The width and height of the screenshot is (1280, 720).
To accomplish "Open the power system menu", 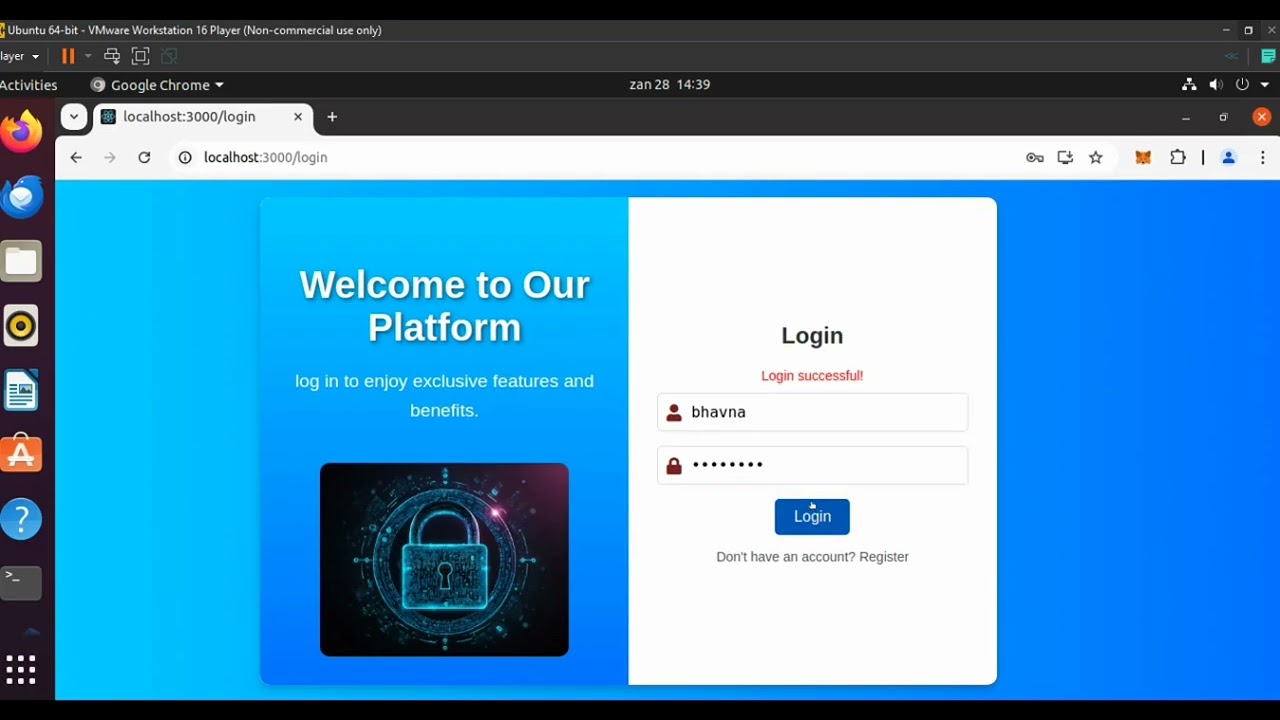I will coord(1242,85).
